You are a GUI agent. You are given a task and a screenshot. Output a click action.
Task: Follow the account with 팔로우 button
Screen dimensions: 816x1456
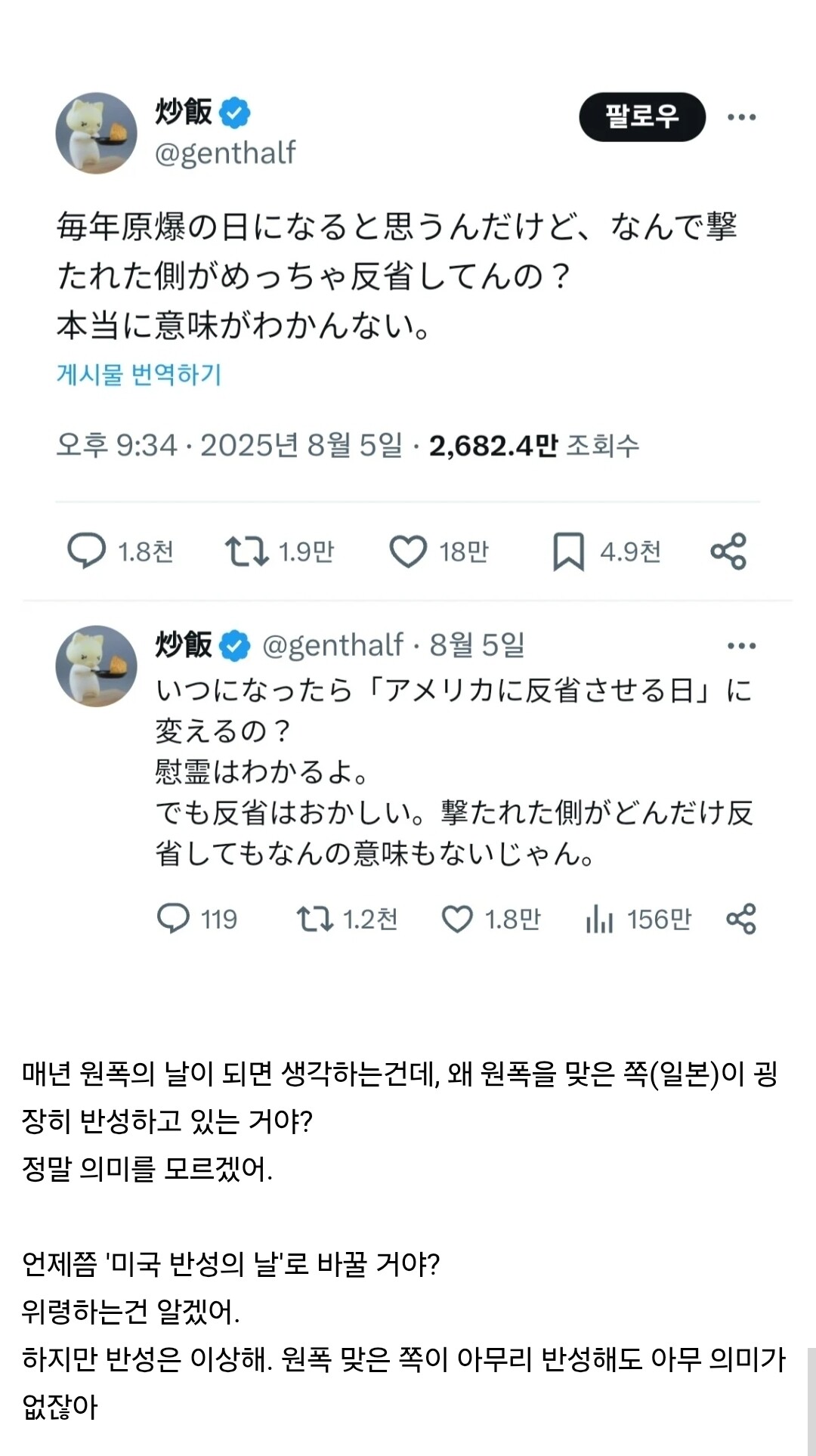[642, 116]
